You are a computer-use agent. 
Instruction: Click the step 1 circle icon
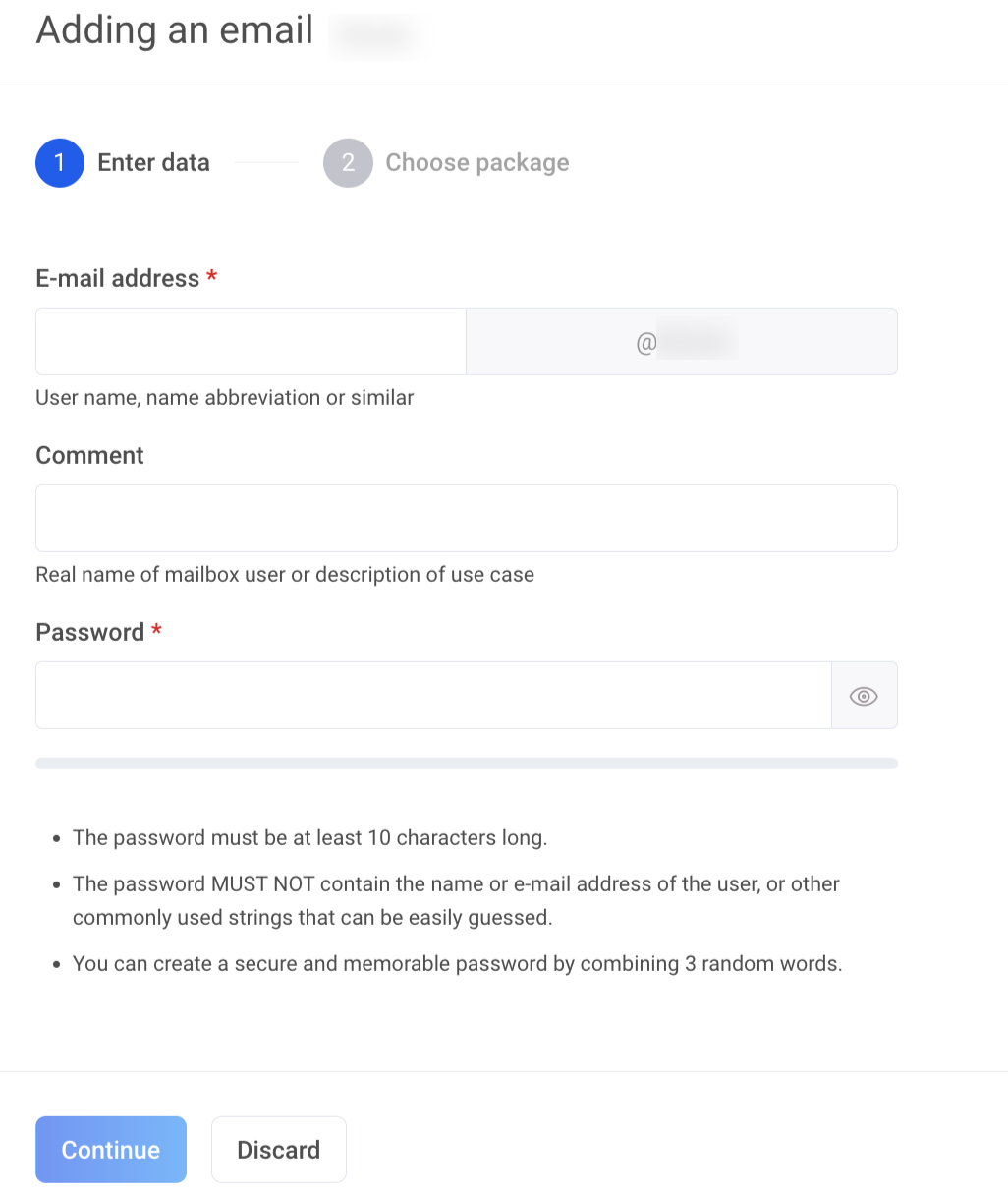[x=60, y=163]
